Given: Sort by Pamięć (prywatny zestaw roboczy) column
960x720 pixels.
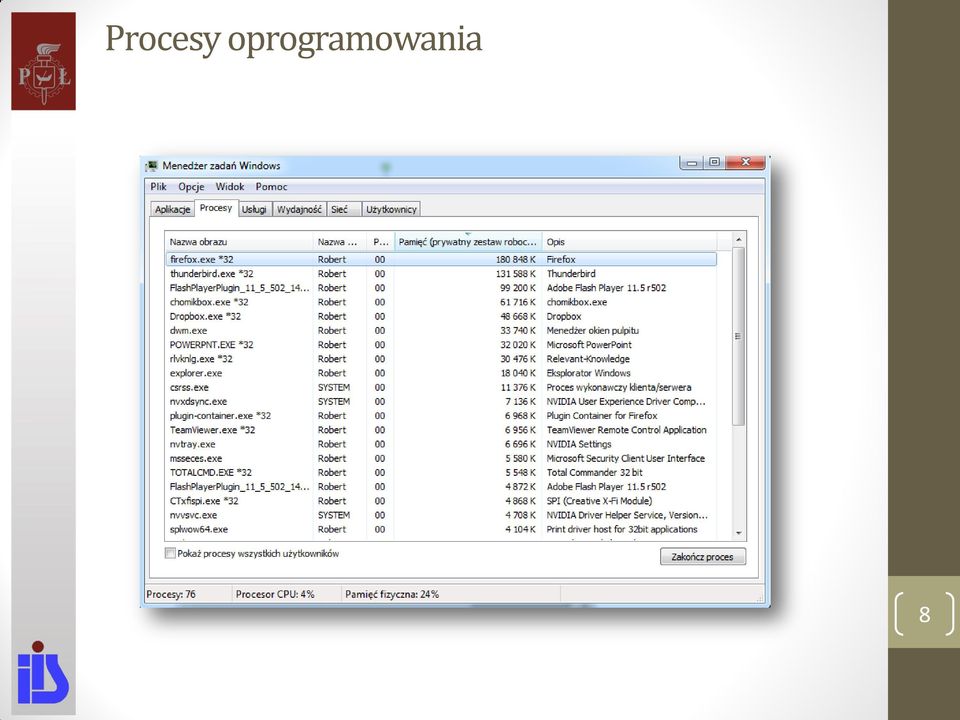Looking at the screenshot, I should tap(468, 242).
